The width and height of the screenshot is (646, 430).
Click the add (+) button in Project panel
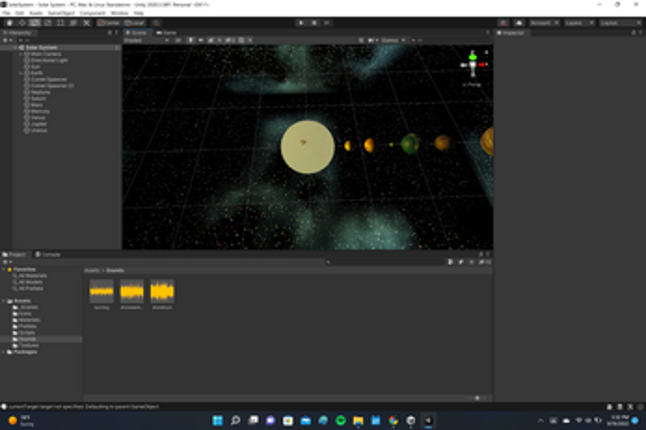pyautogui.click(x=5, y=262)
